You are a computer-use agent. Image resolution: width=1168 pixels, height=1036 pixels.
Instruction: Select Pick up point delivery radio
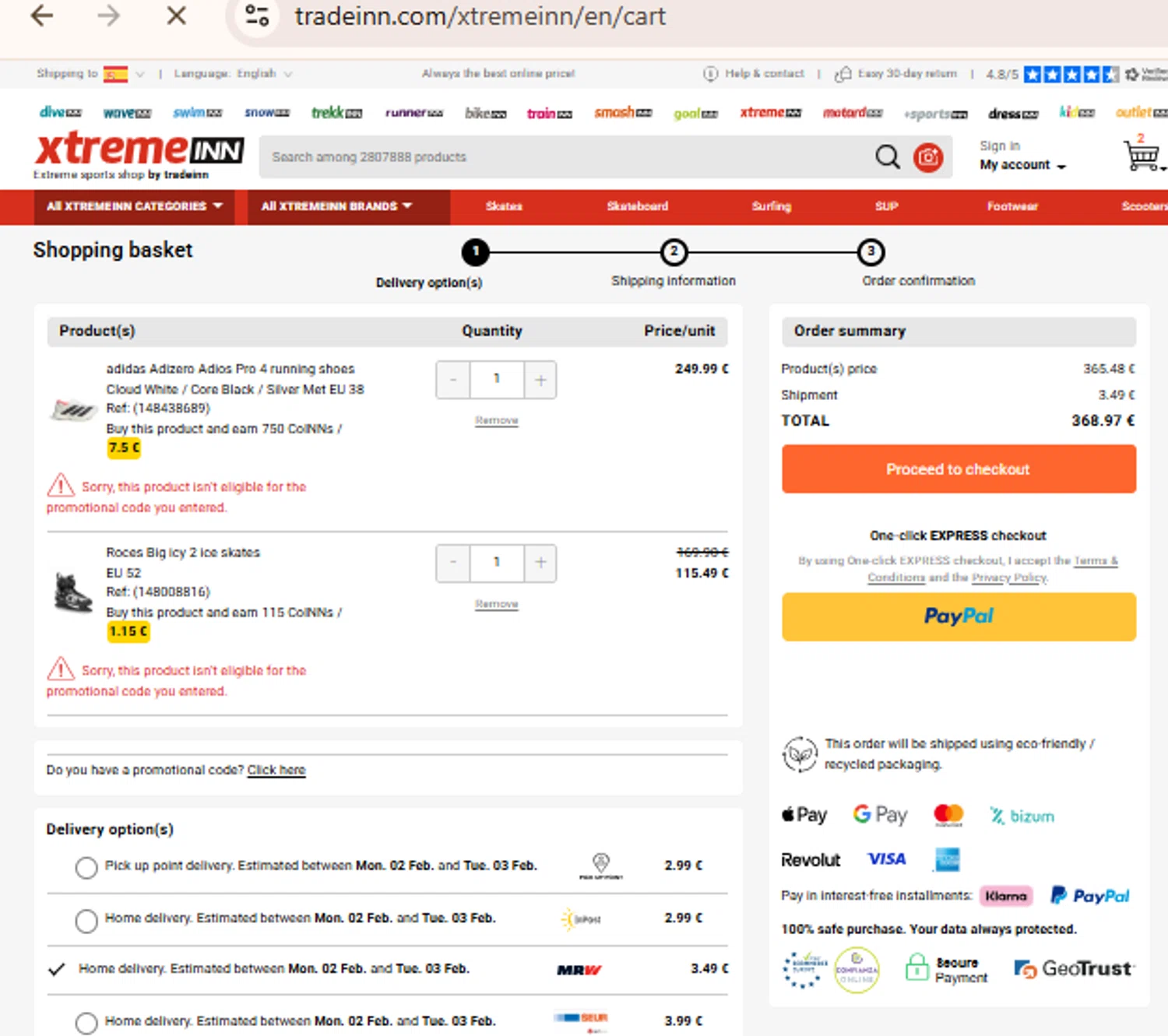click(86, 868)
